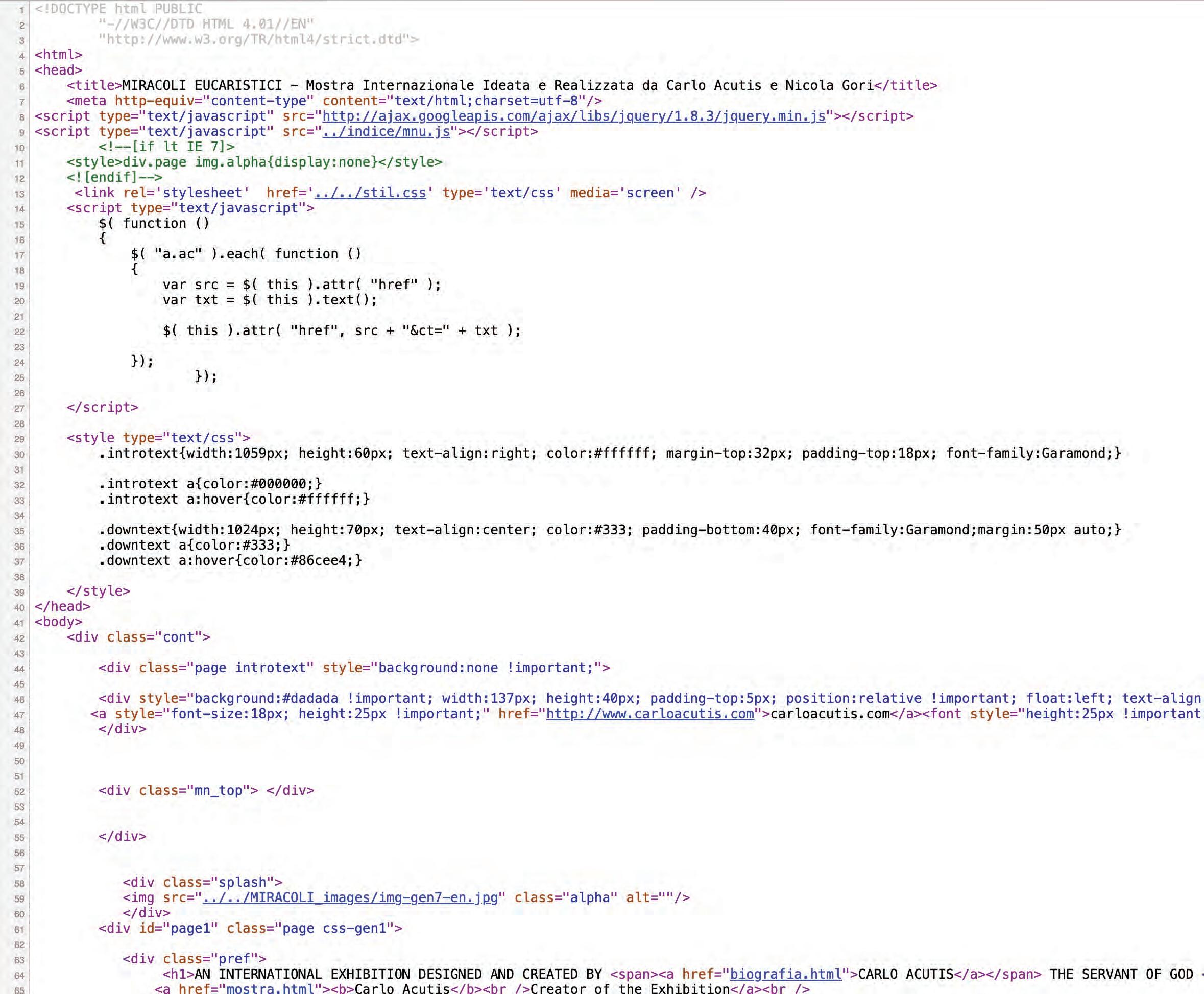Click line number 41 in gutter

19,623
